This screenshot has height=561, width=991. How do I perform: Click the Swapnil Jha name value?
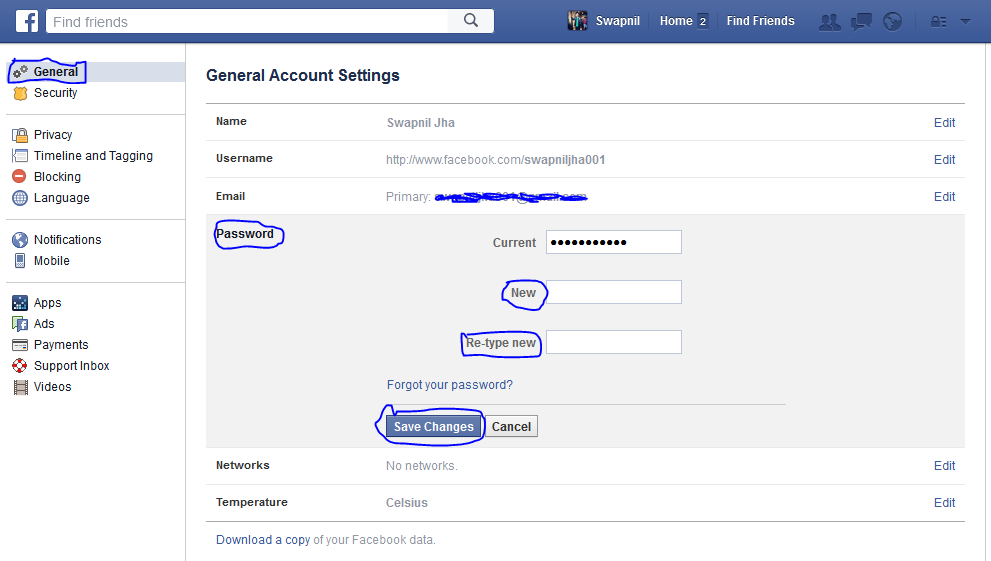click(420, 123)
